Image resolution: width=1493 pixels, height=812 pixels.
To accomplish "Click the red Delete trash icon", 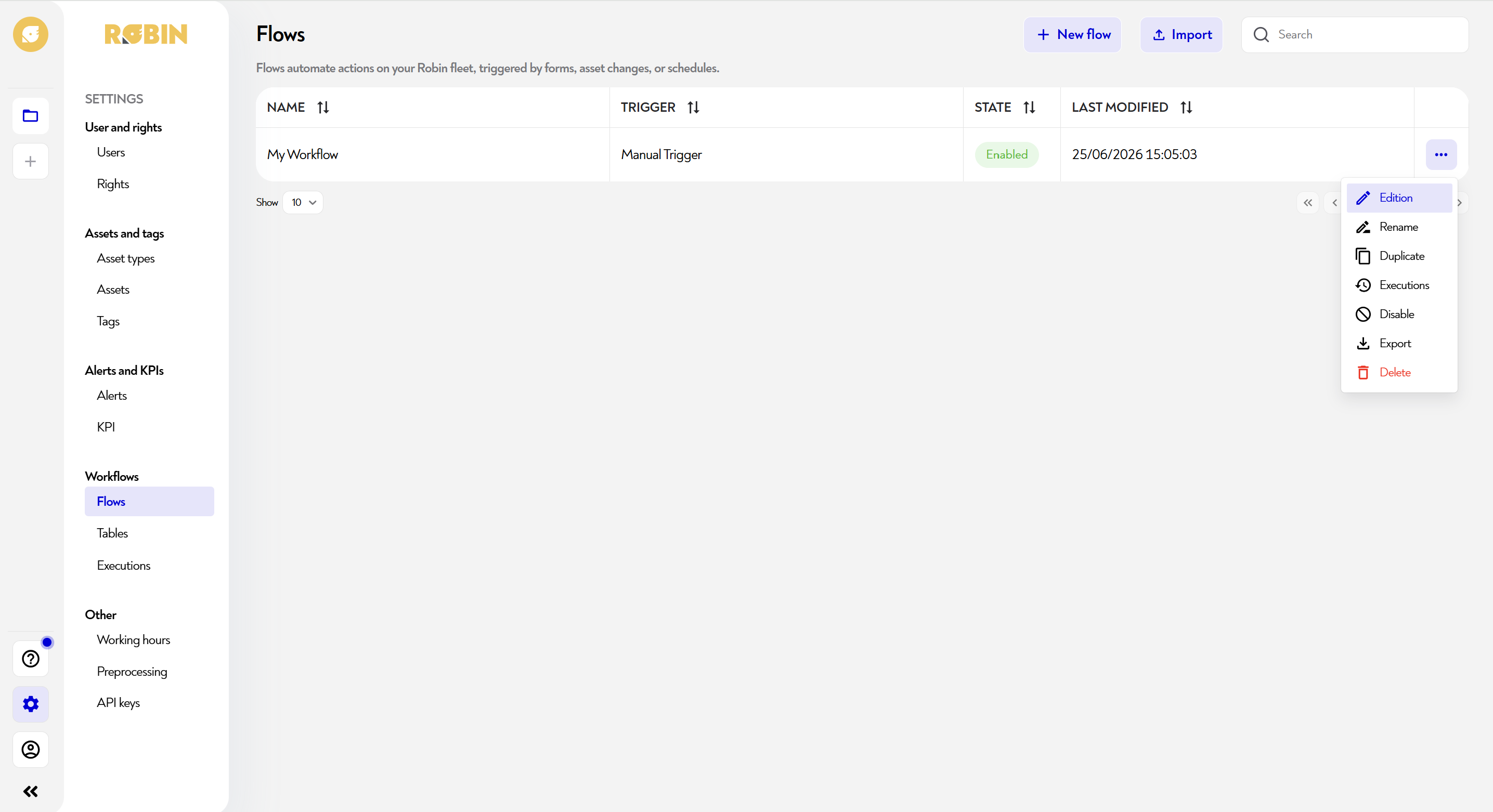I will pos(1363,372).
